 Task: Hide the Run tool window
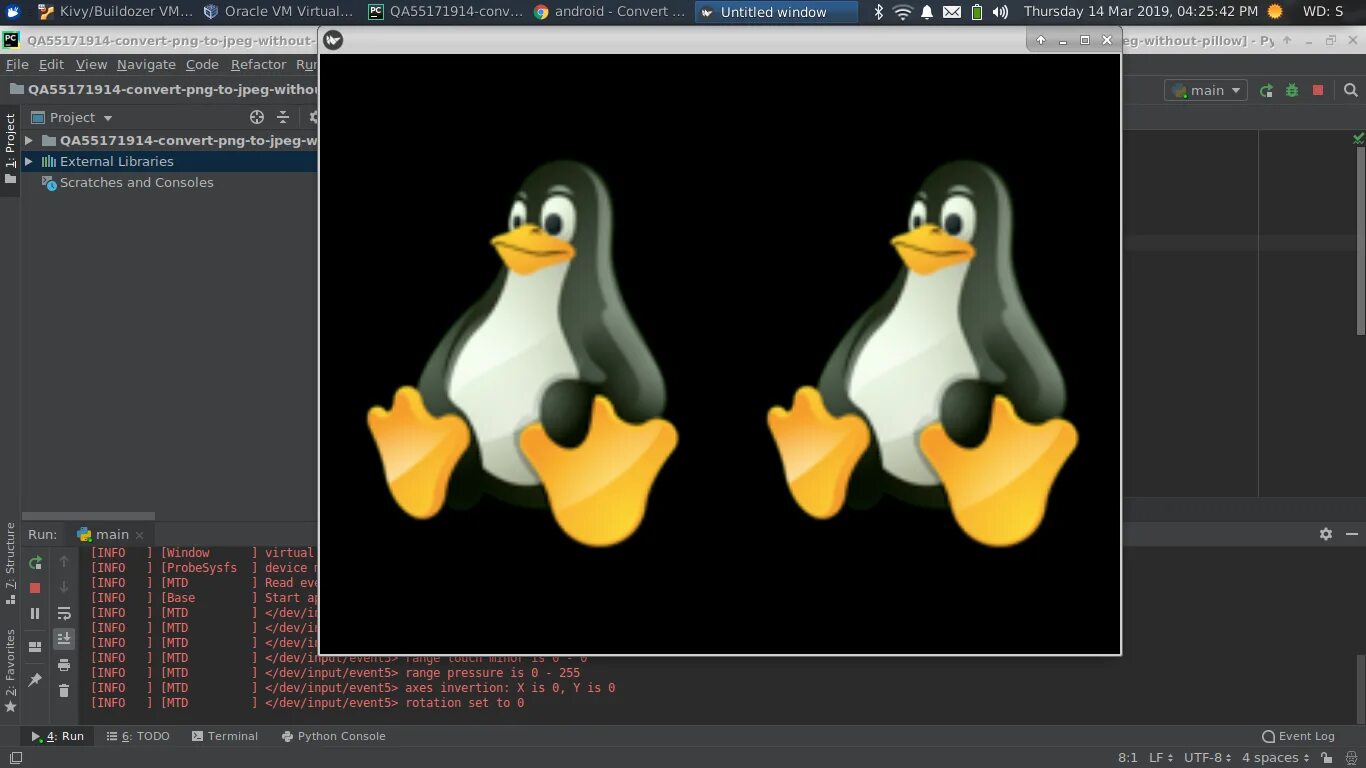tap(1351, 534)
